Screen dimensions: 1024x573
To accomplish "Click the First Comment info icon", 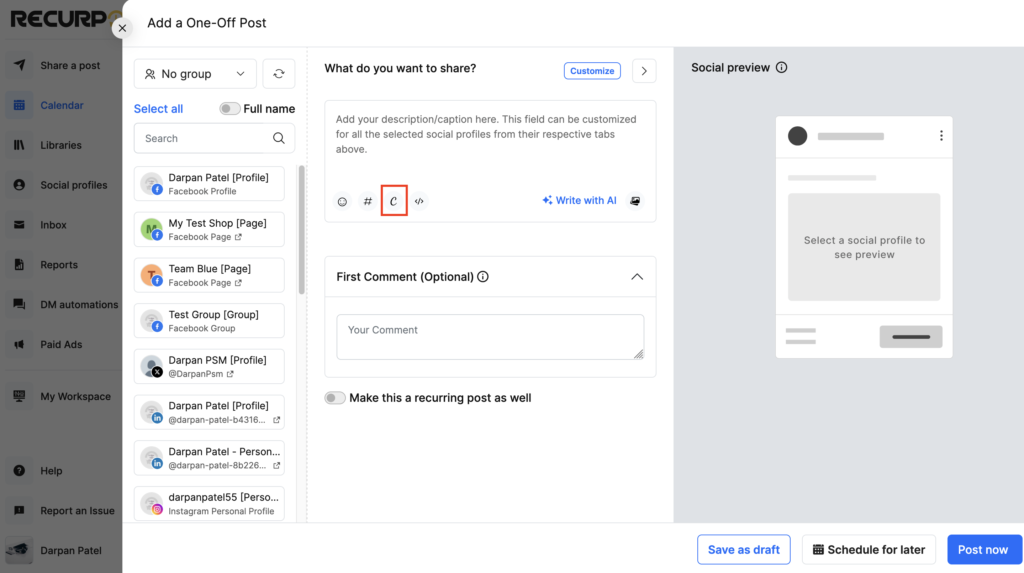I will [x=483, y=276].
